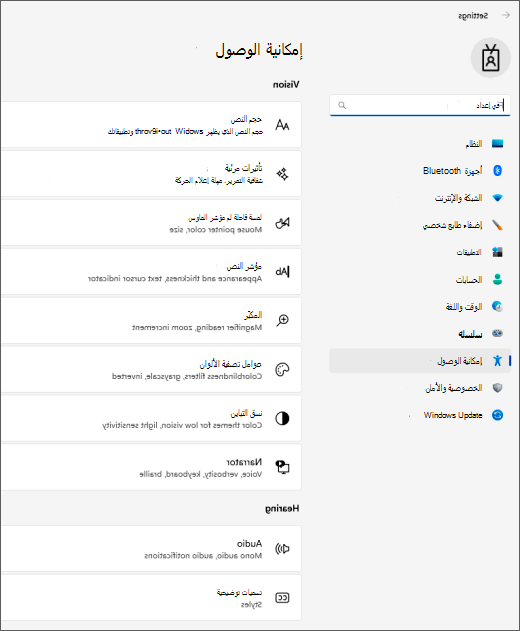The width and height of the screenshot is (520, 631).
Task: Open Text cursor (مؤشر النص) setting
Action: pos(151,272)
